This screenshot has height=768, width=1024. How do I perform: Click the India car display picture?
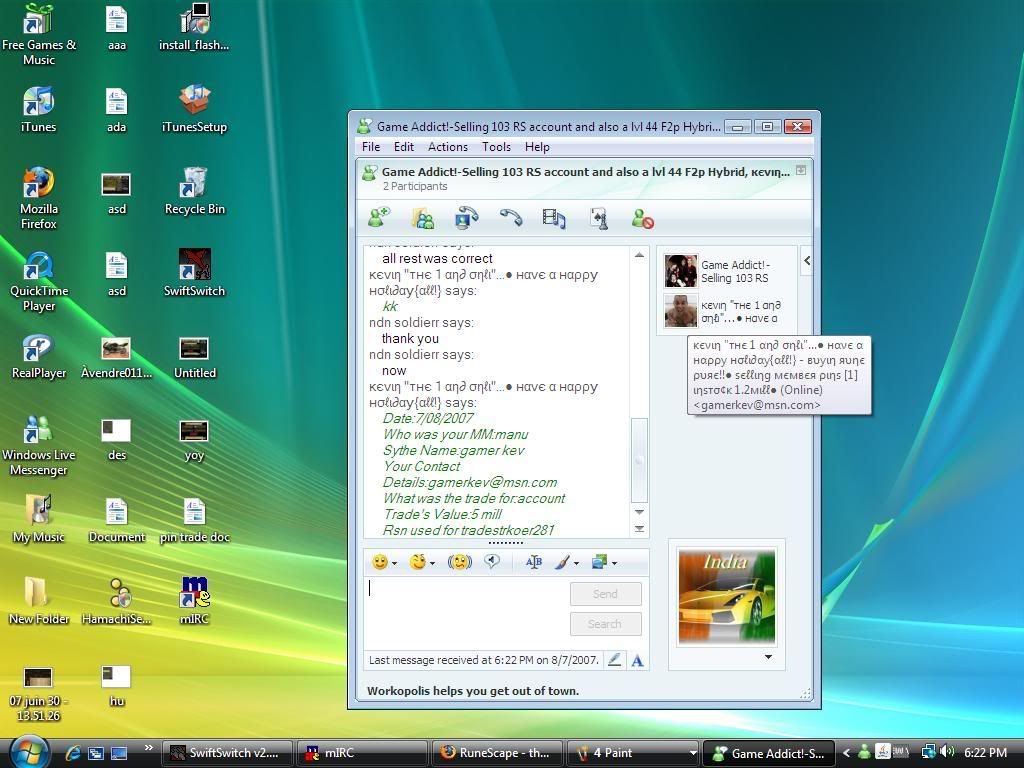coord(726,597)
